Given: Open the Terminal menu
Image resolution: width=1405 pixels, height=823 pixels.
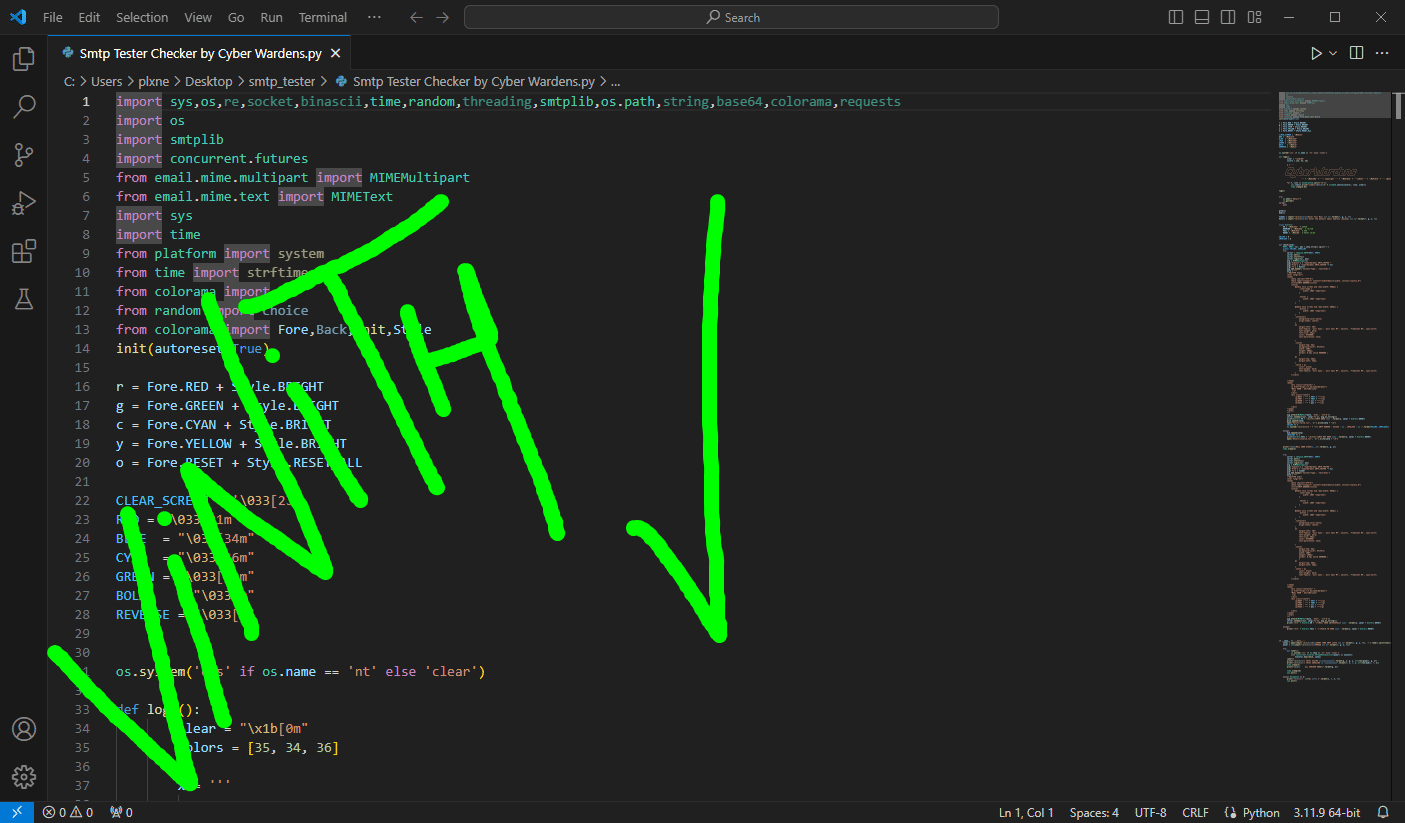Looking at the screenshot, I should [x=322, y=17].
